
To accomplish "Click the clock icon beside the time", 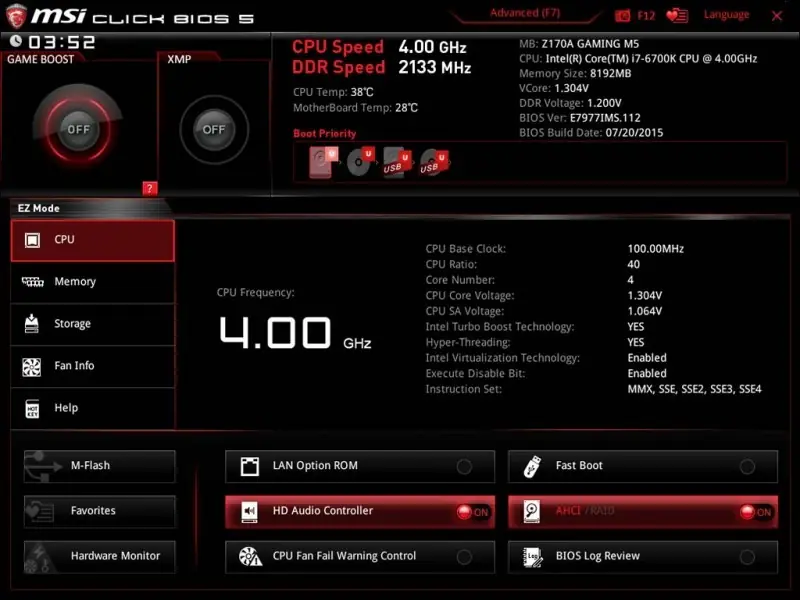I will [x=16, y=41].
